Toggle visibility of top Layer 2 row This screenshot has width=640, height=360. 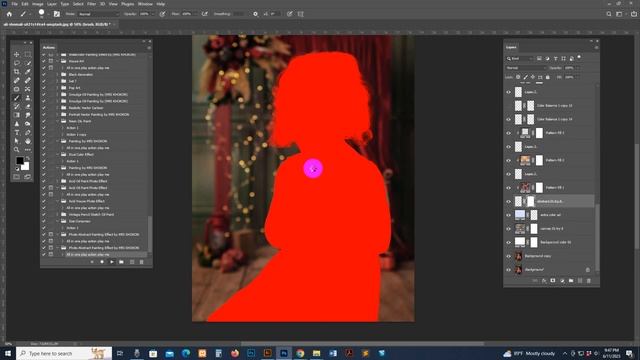click(x=509, y=92)
